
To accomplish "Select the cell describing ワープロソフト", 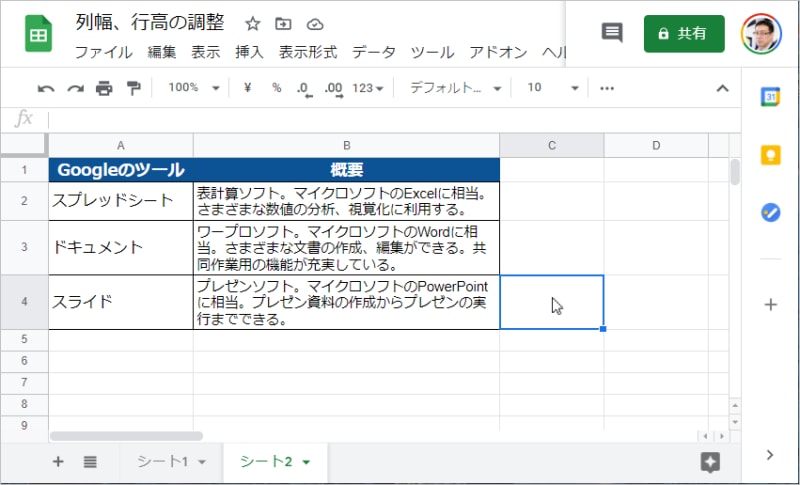I will (346, 247).
